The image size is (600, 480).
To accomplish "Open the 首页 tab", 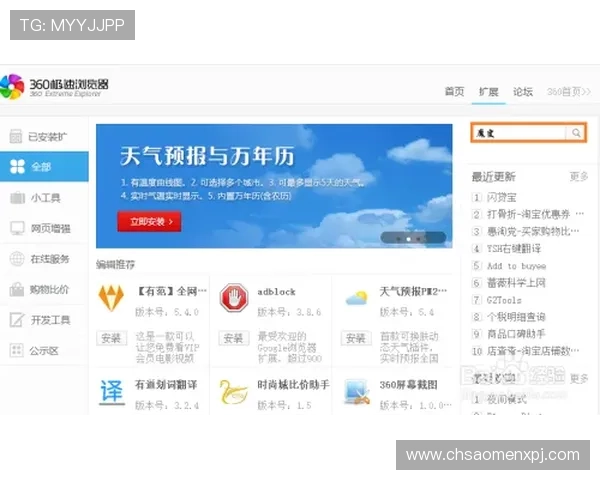I will coord(454,91).
